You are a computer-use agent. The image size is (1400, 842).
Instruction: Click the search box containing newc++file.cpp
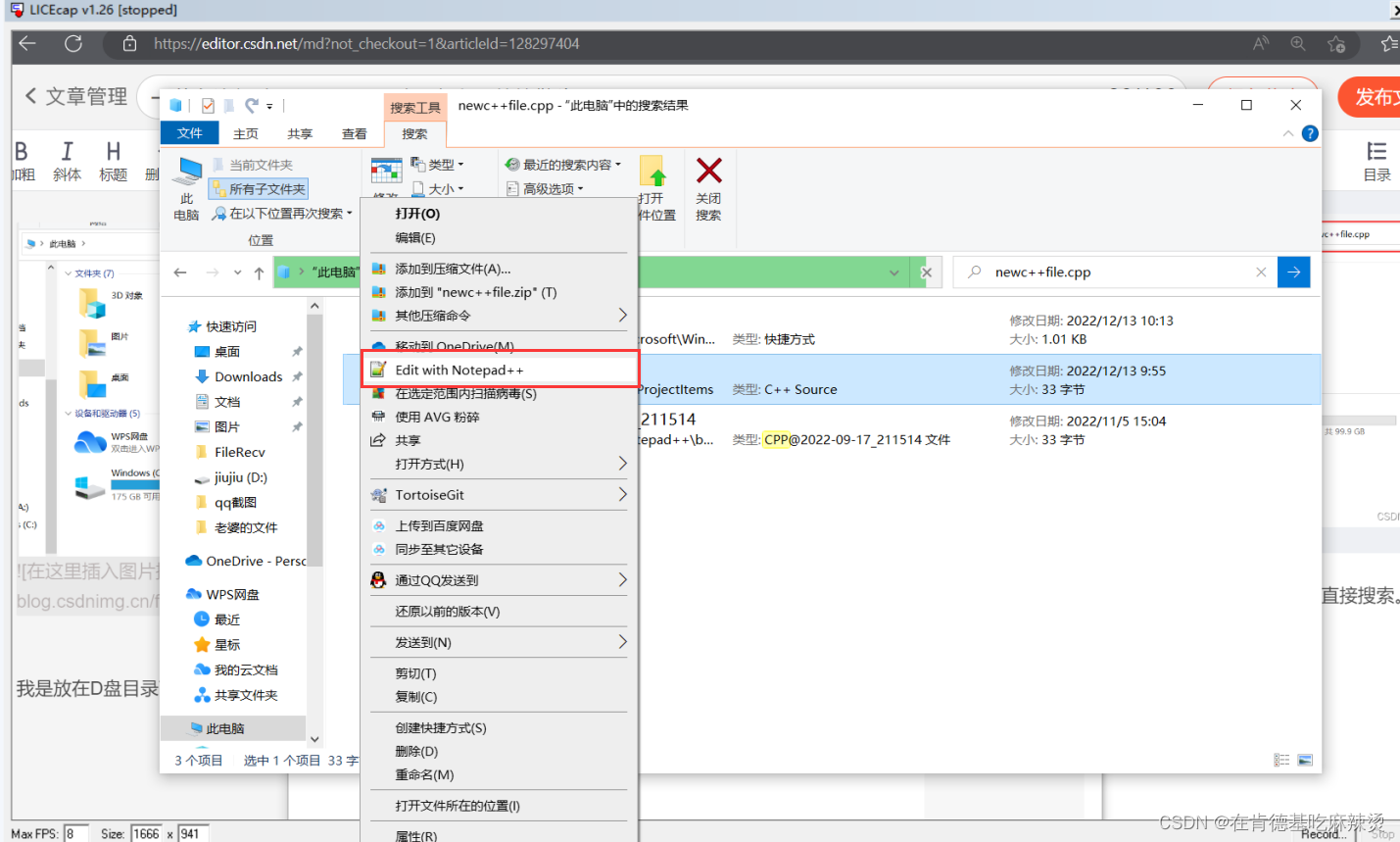click(x=1117, y=272)
